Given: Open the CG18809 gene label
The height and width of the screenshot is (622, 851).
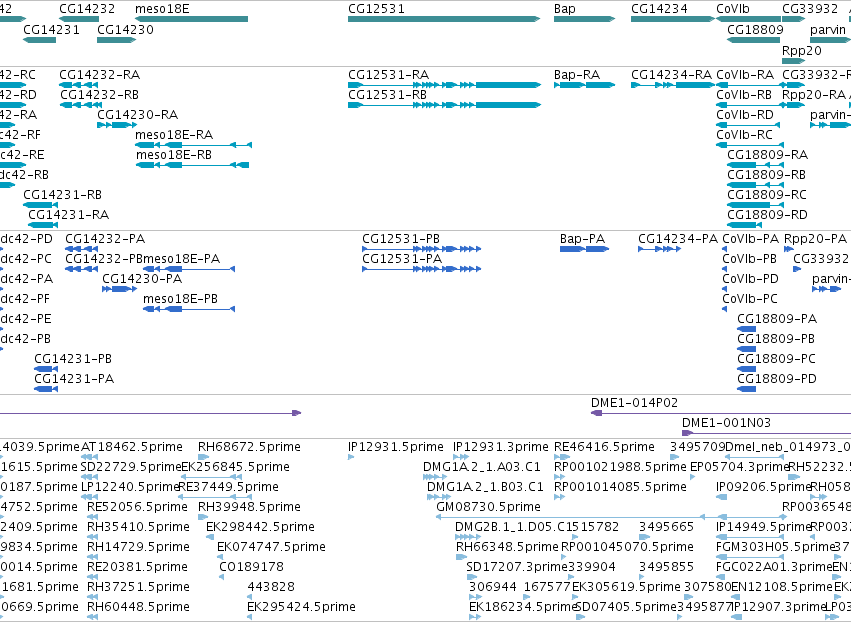Looking at the screenshot, I should pos(755,29).
